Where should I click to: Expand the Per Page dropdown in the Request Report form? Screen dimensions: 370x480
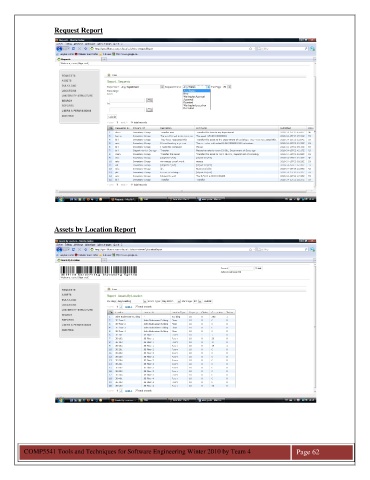click(x=229, y=87)
